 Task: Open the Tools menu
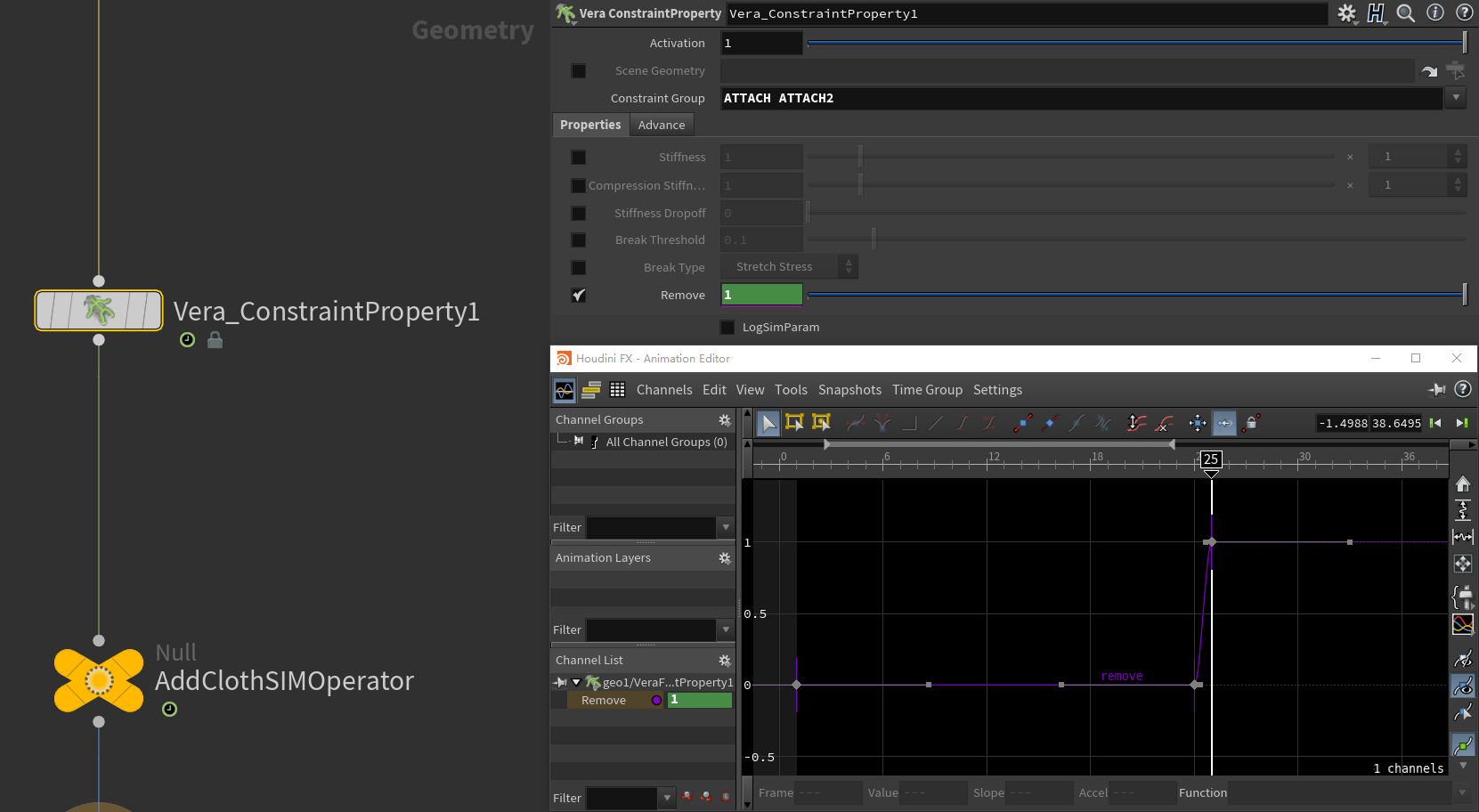(791, 390)
